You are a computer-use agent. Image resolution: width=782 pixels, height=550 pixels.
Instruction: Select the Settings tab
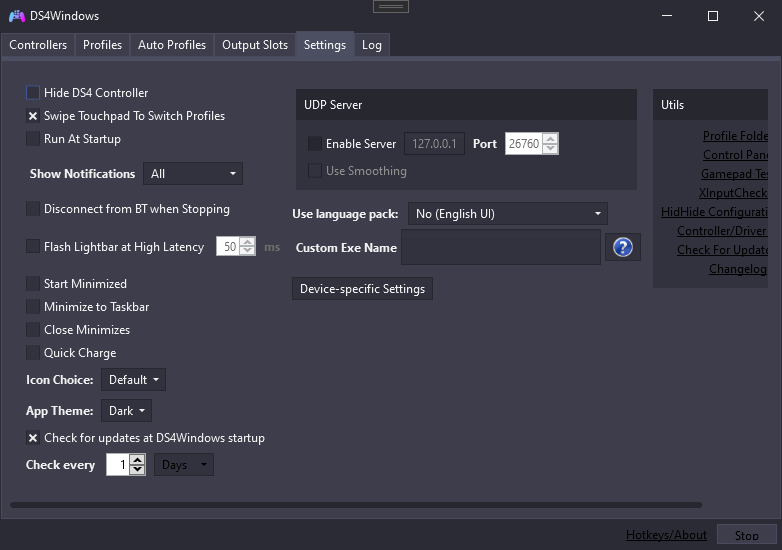tap(325, 45)
